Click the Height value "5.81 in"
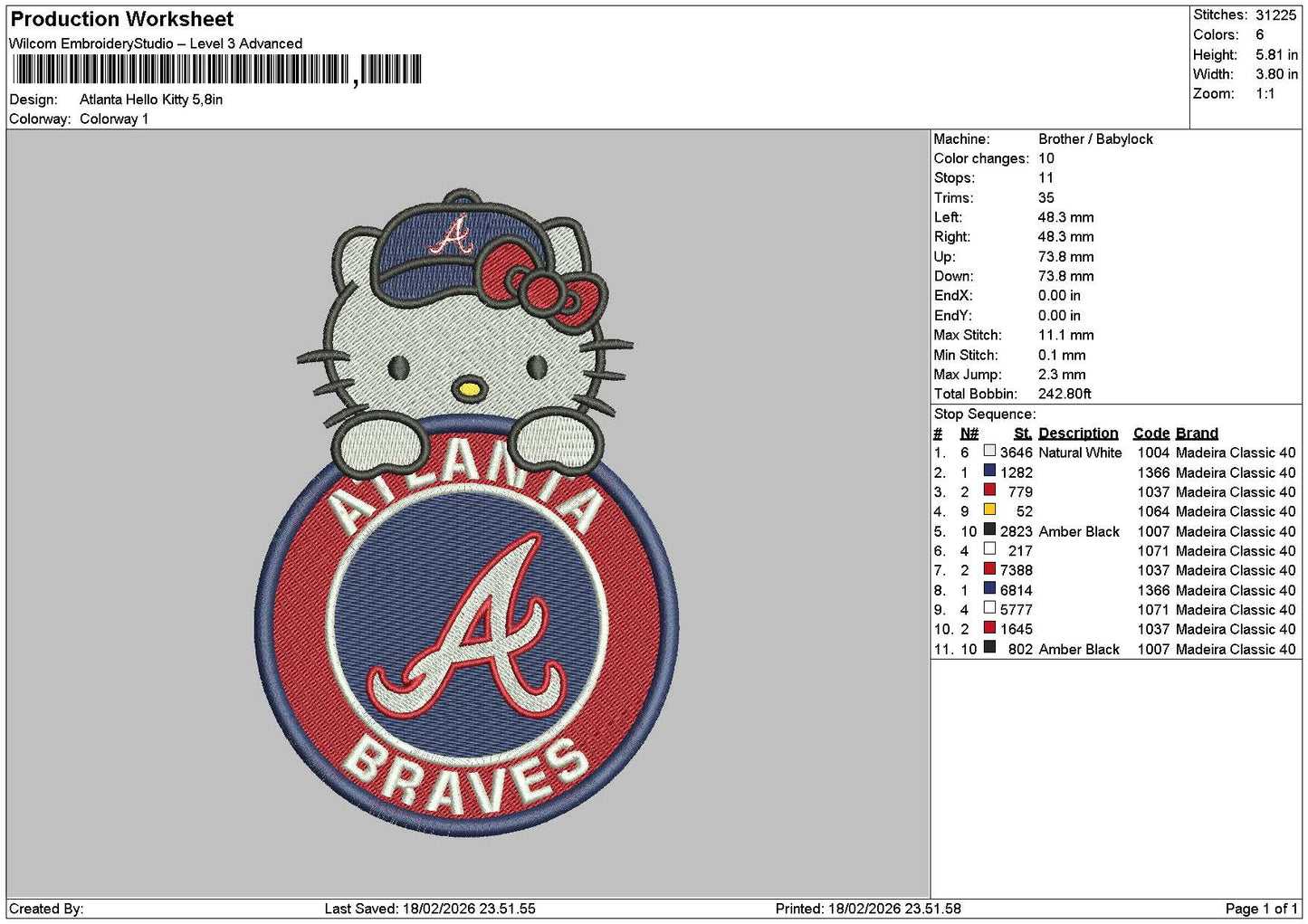The image size is (1308, 924). (1276, 54)
